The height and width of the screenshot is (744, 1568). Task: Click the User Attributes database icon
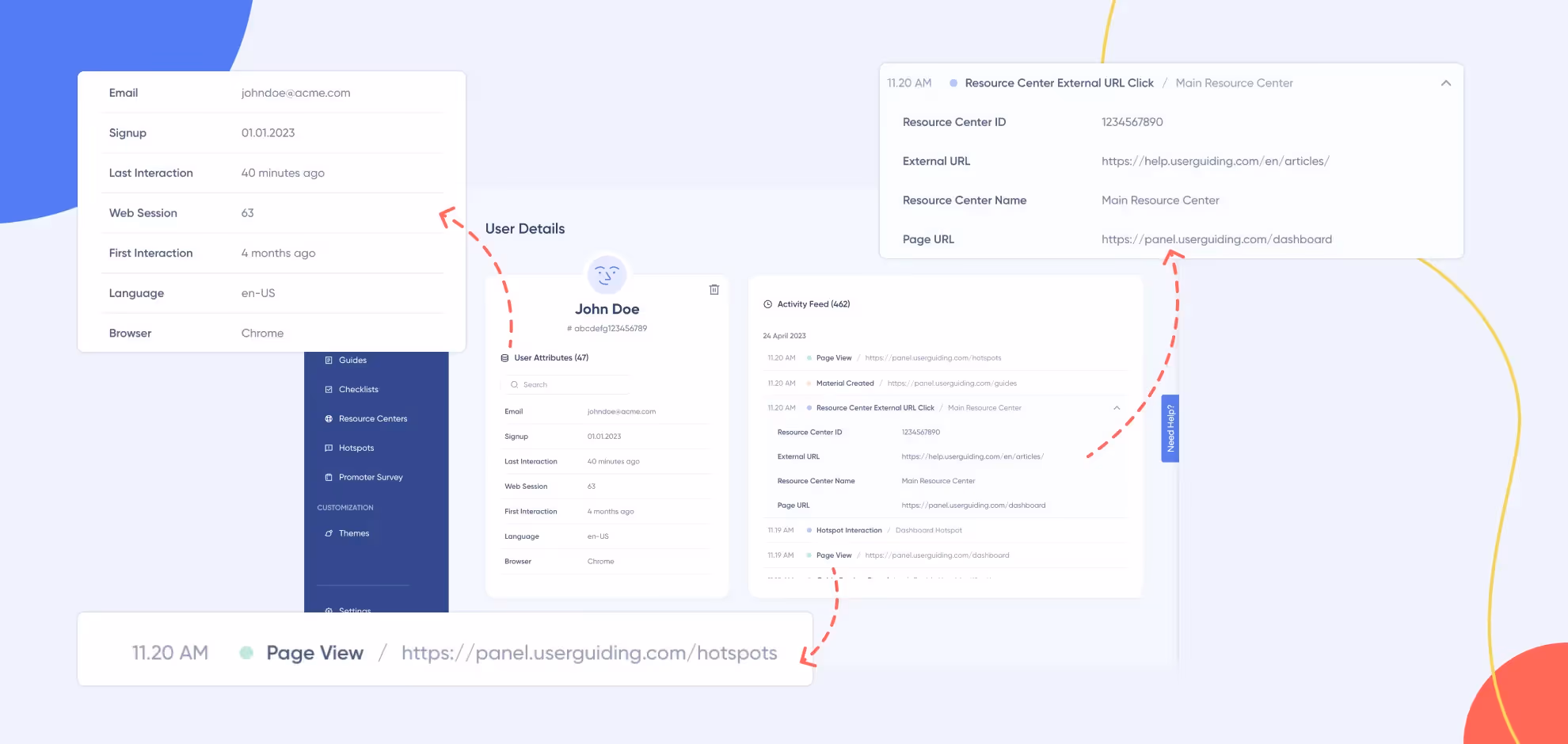[504, 358]
